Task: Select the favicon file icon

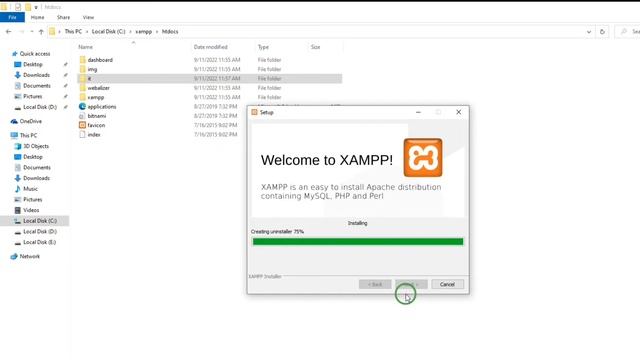Action: (x=82, y=125)
